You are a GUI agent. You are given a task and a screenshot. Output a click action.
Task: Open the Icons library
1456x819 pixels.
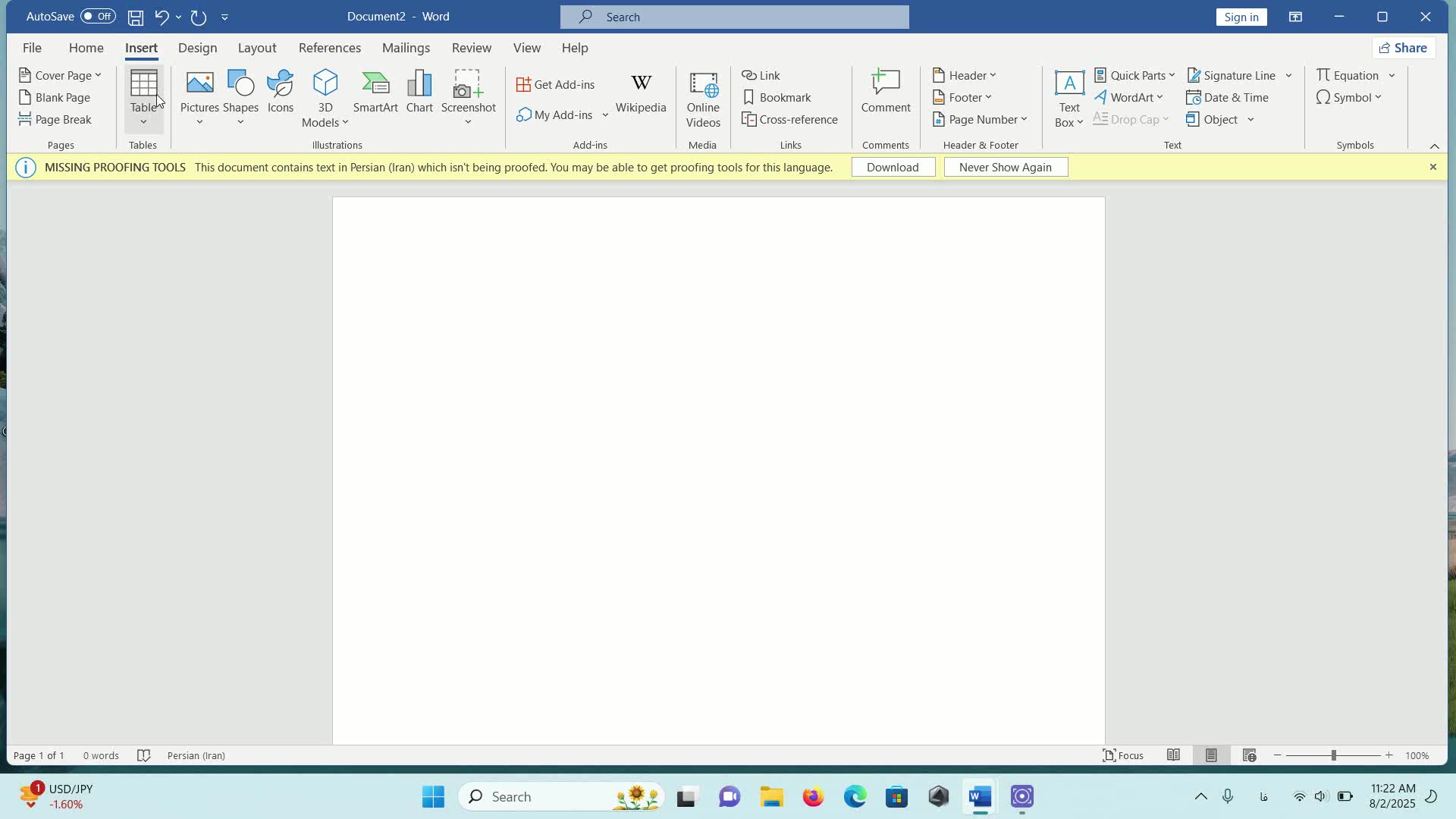(280, 93)
